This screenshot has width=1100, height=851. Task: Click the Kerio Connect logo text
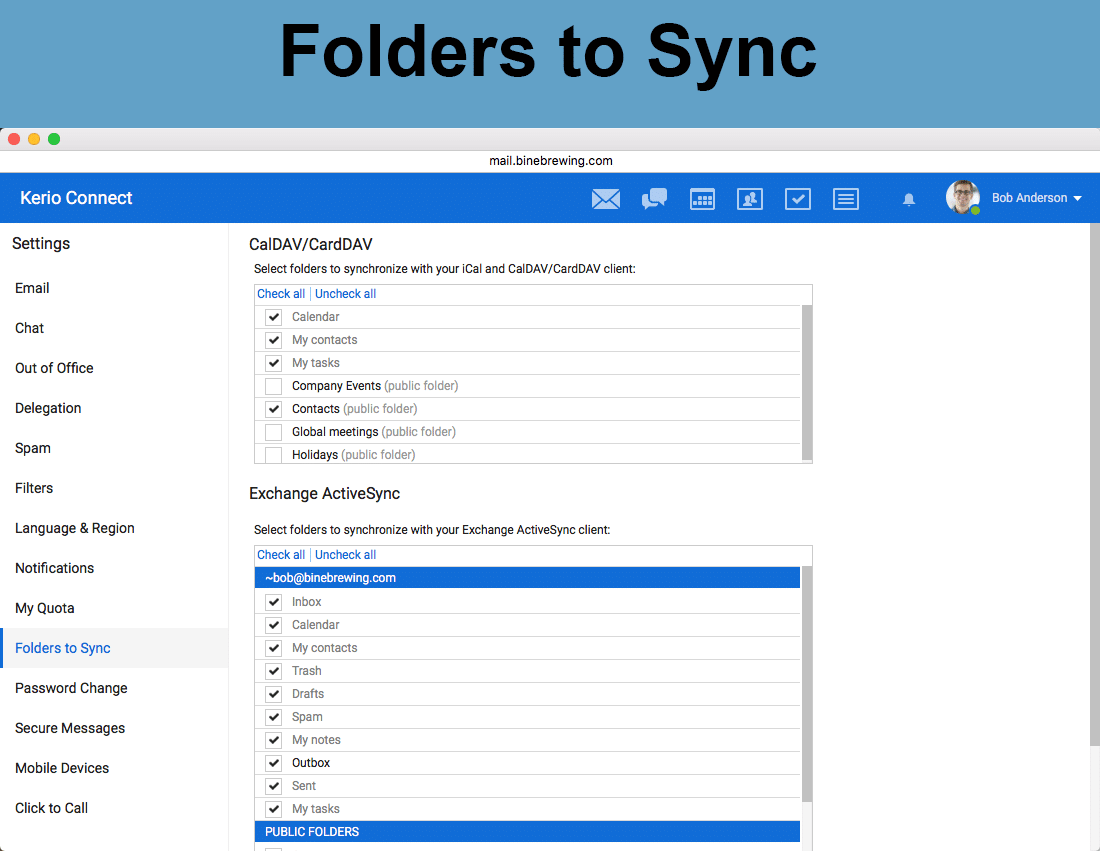[x=76, y=198]
